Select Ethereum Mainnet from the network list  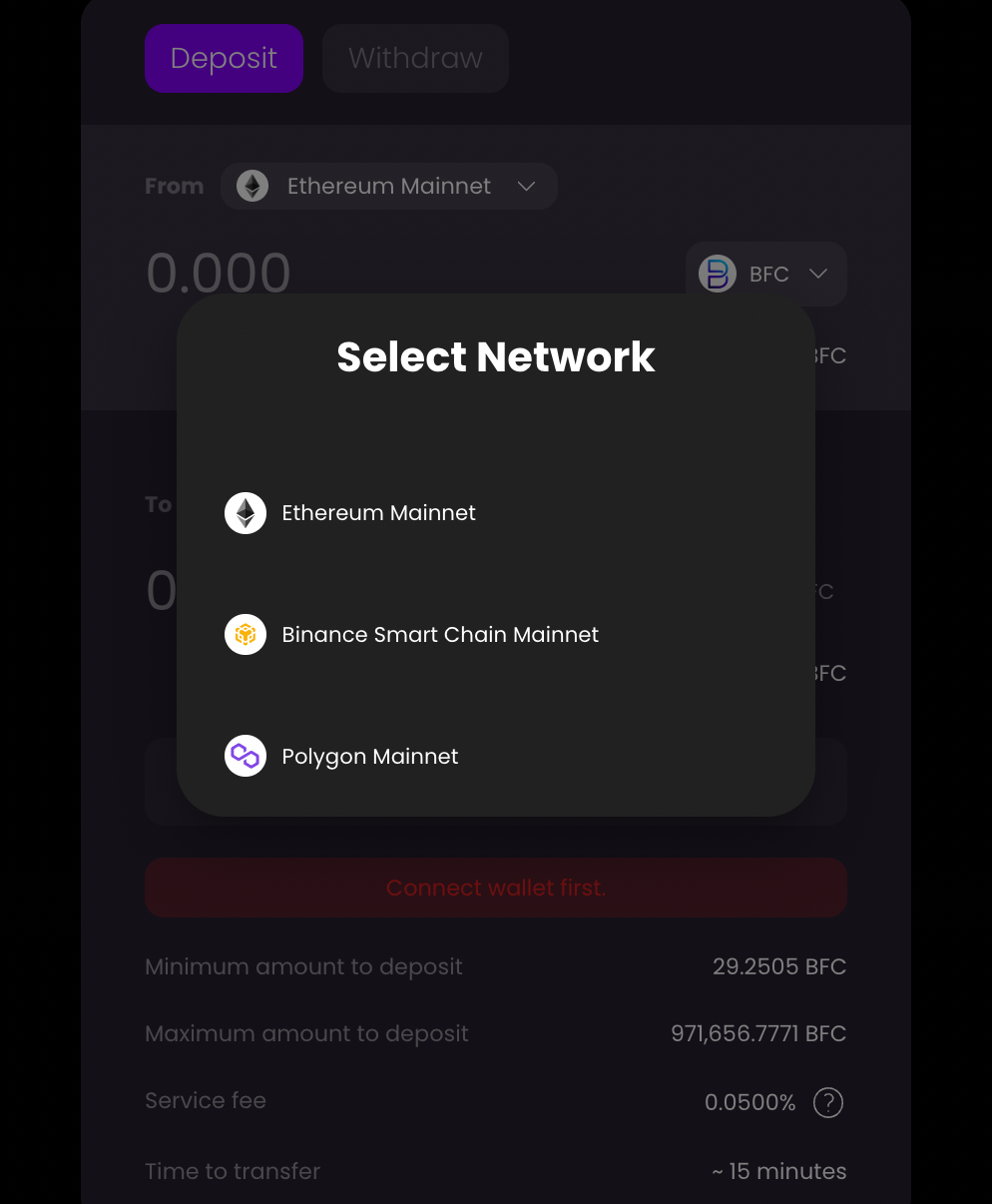coord(378,513)
